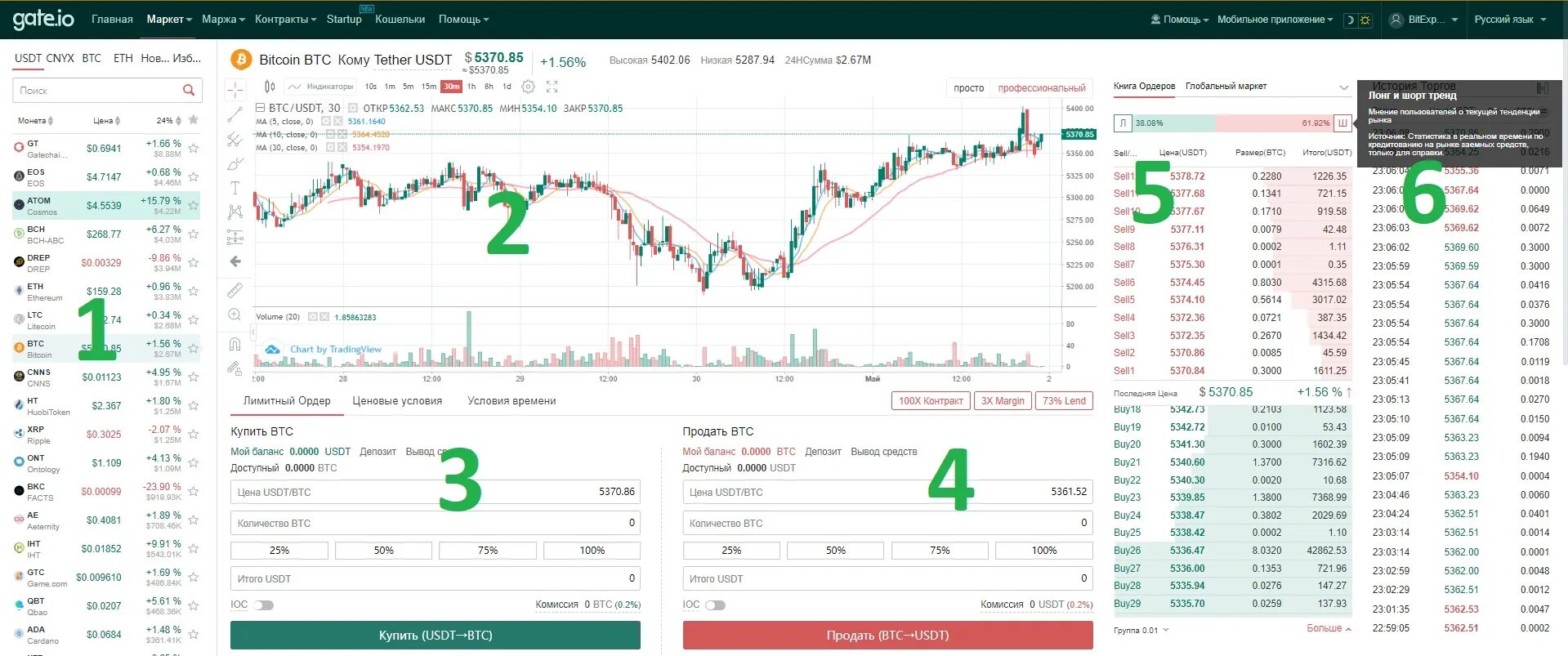
Task: Set sell amount to 75%
Action: 940,551
